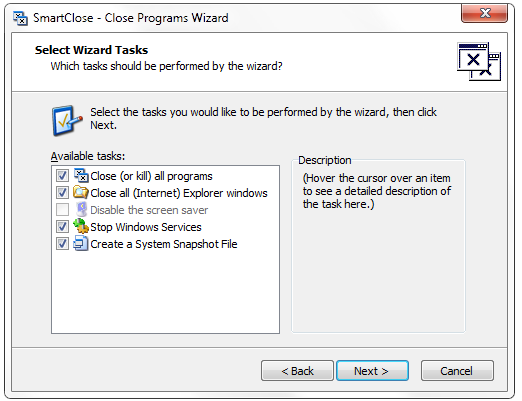Close the SmartClose wizard window
Screen dimensions: 522x401
click(485, 13)
